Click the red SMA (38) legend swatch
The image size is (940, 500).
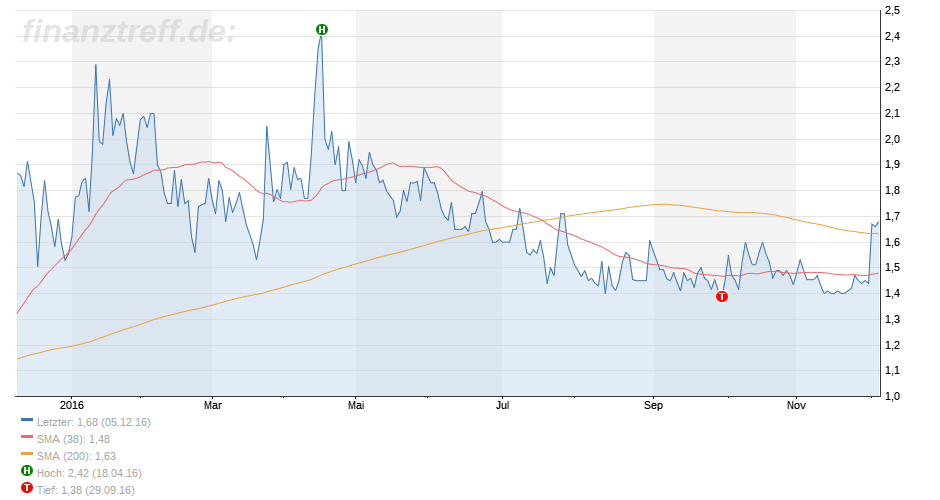[26, 439]
